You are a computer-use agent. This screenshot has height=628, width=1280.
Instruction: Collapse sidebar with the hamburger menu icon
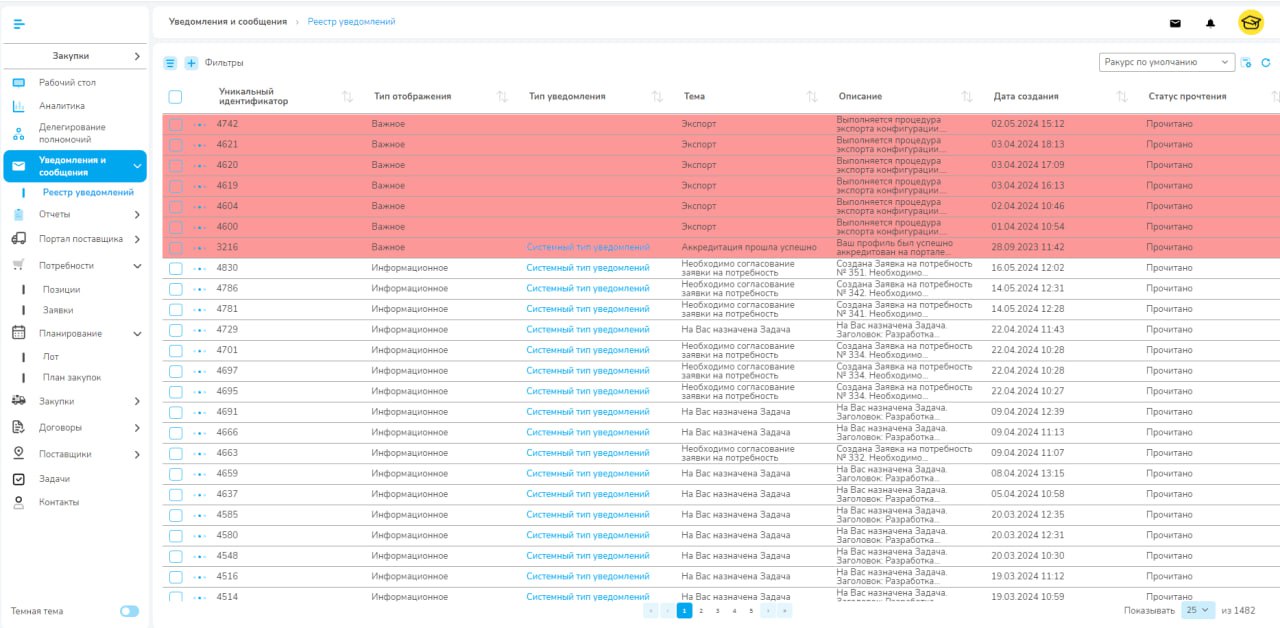[x=19, y=22]
